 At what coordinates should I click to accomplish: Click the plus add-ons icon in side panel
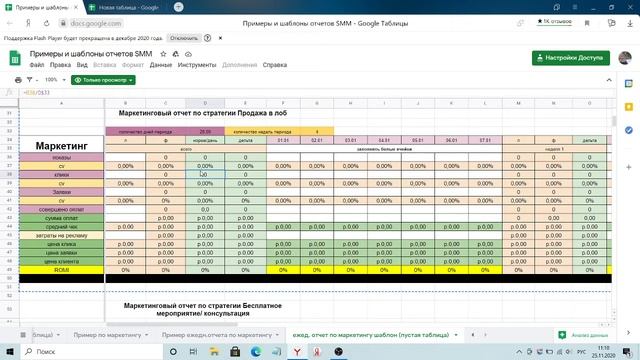629,167
